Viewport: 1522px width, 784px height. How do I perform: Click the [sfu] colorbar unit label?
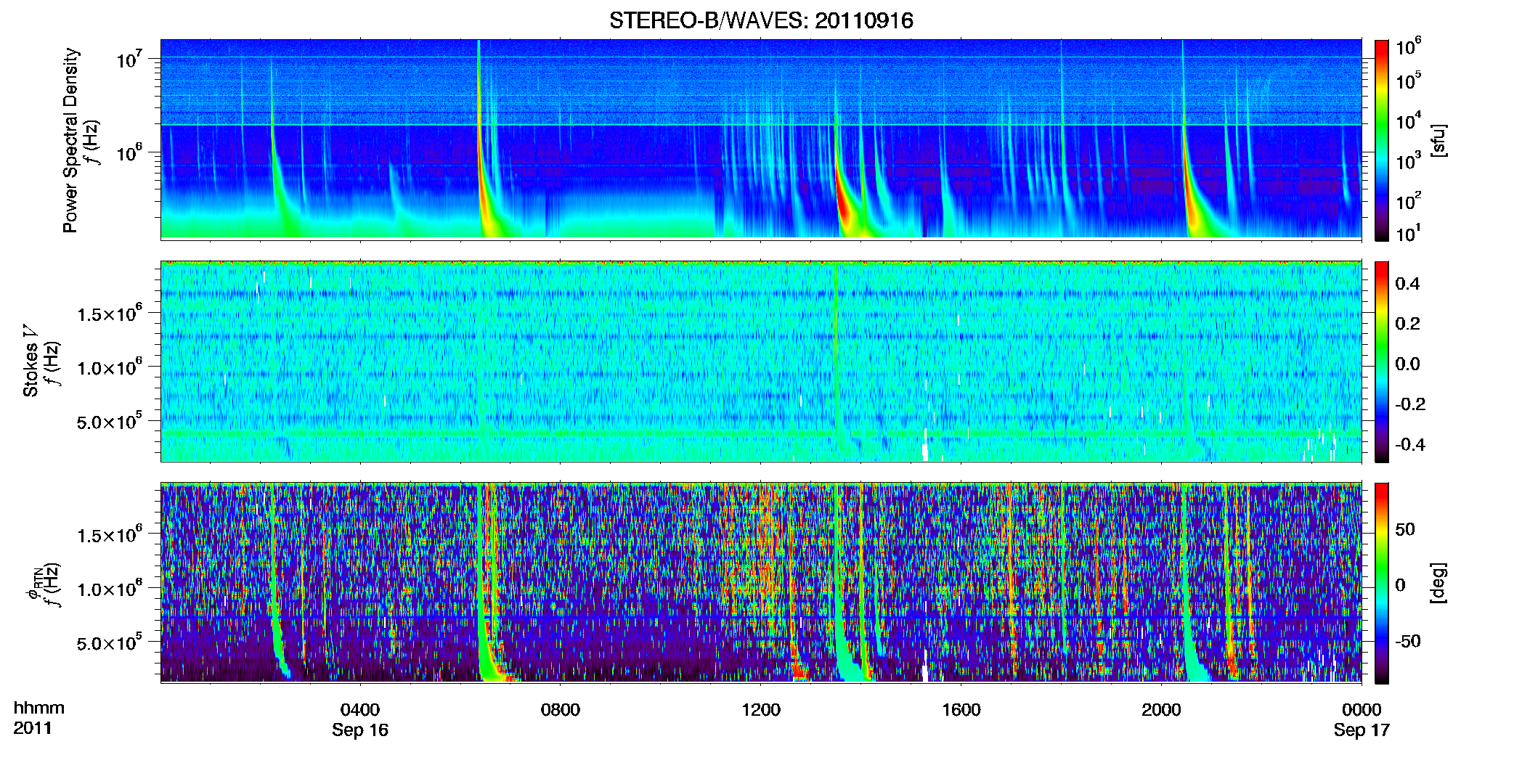pos(1438,140)
